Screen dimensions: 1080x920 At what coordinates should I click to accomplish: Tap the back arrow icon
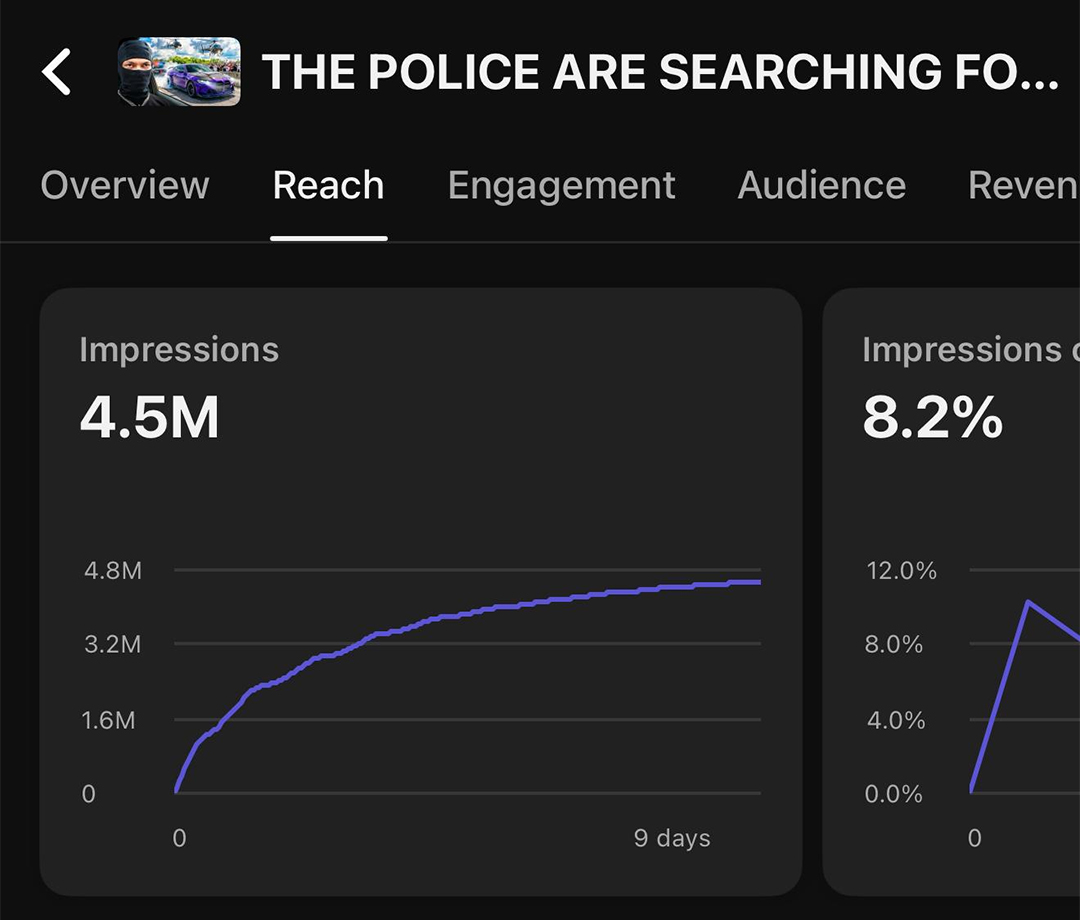coord(57,72)
